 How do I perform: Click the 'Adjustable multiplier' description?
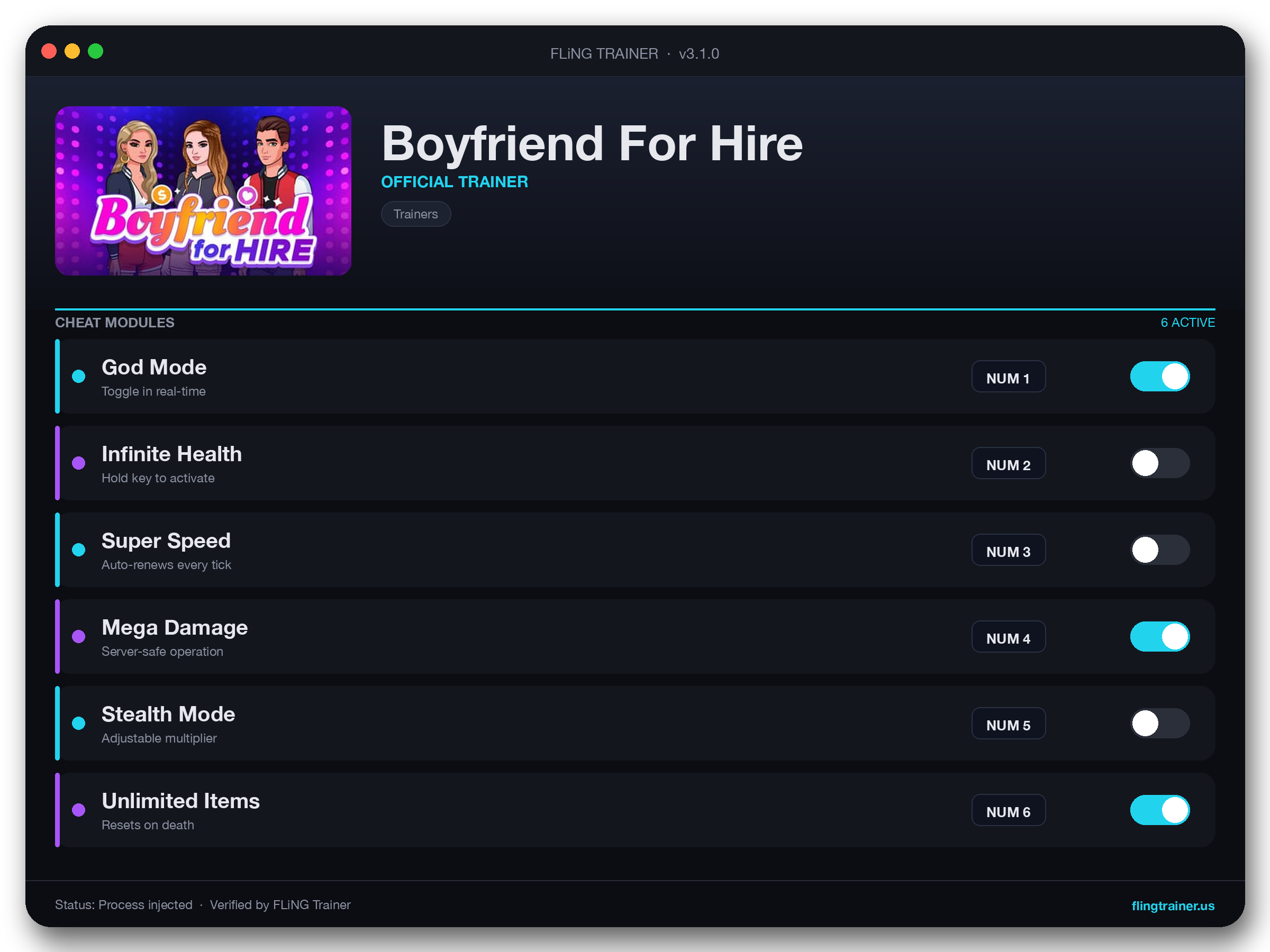coord(159,738)
